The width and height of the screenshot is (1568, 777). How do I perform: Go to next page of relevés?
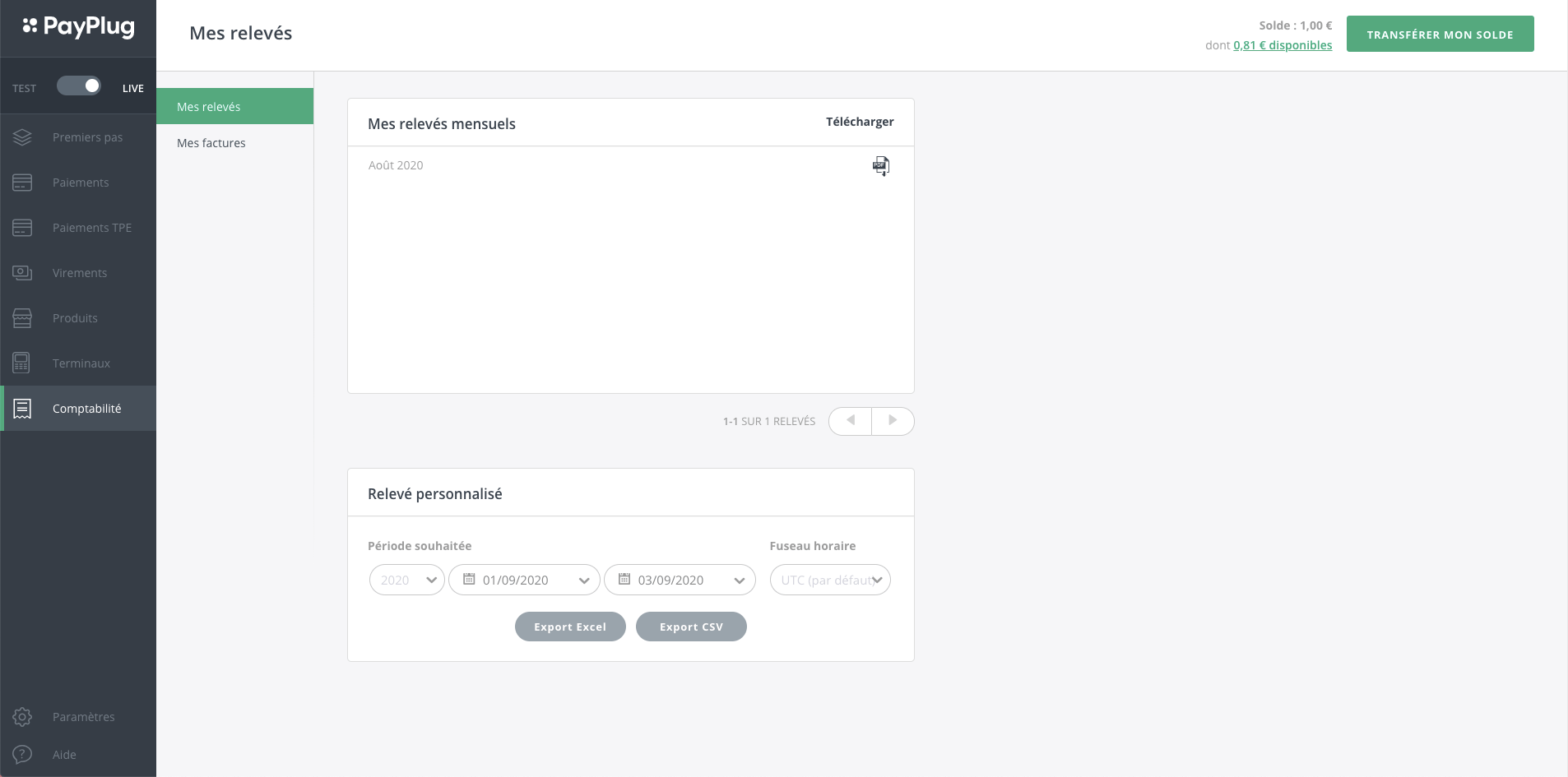click(893, 421)
